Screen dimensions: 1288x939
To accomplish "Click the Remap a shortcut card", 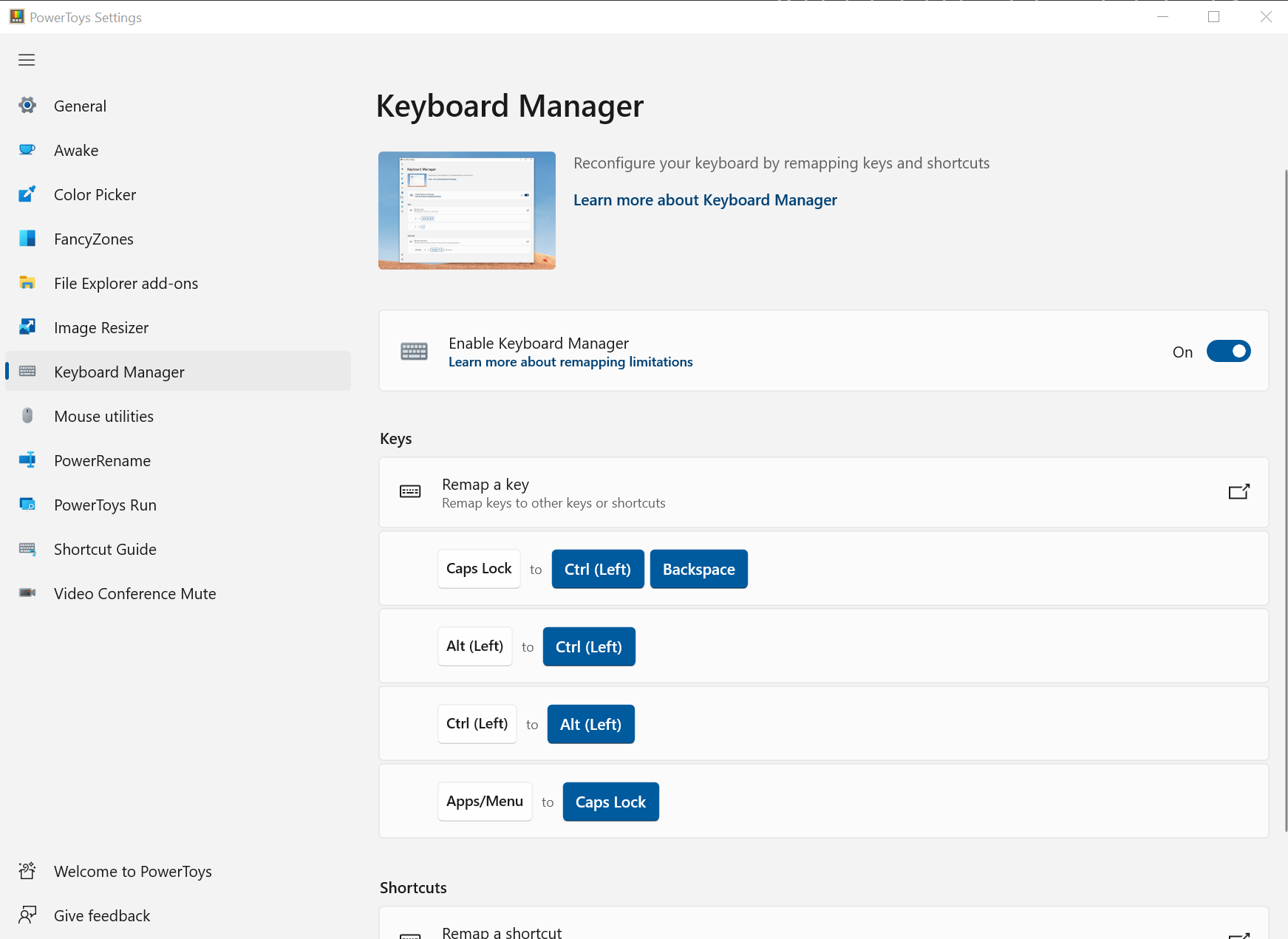I will point(824,923).
